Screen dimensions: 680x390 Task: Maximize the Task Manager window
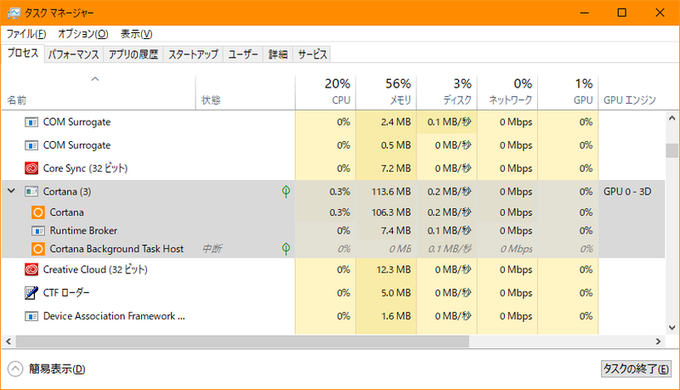pos(622,13)
